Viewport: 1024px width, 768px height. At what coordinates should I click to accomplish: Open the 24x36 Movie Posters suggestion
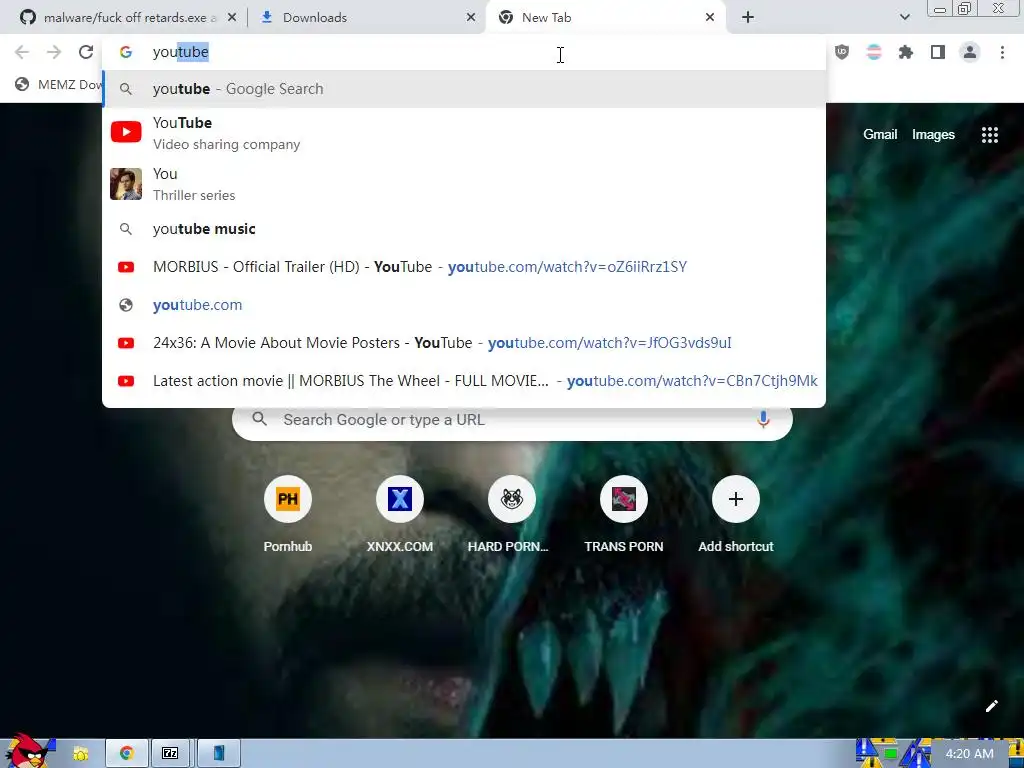tap(464, 343)
